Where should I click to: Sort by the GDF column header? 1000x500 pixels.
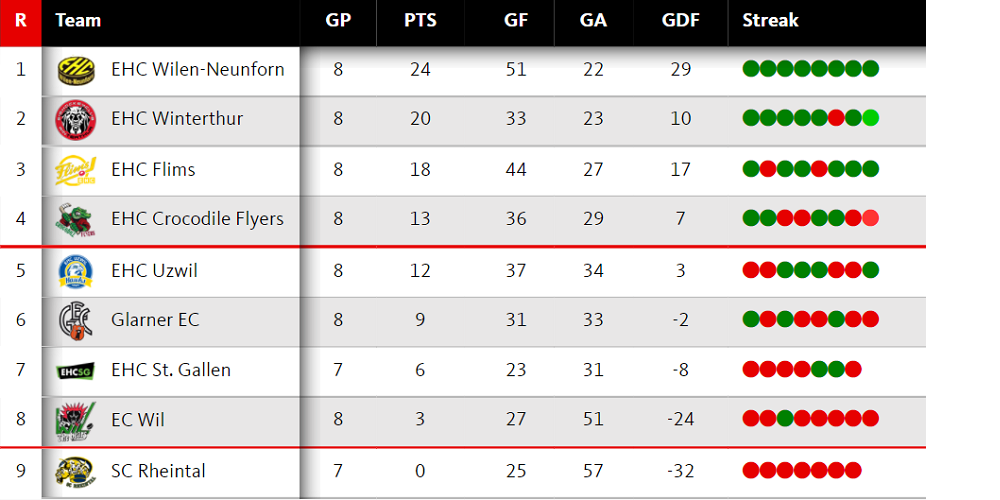click(681, 20)
